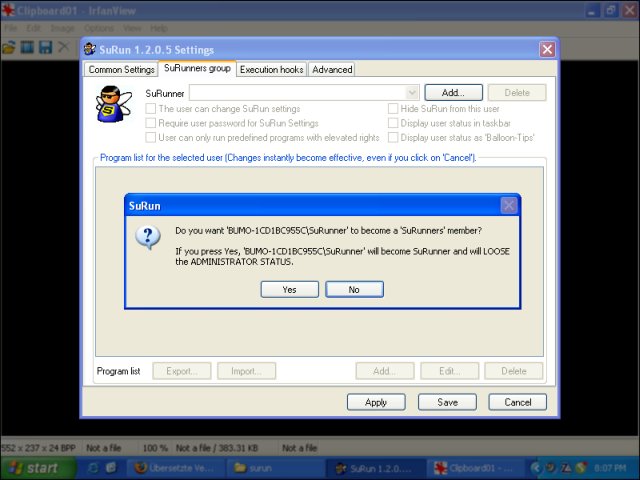Viewport: 640px width, 480px height.
Task: Open the View menu in IrfanView
Action: pos(132,28)
